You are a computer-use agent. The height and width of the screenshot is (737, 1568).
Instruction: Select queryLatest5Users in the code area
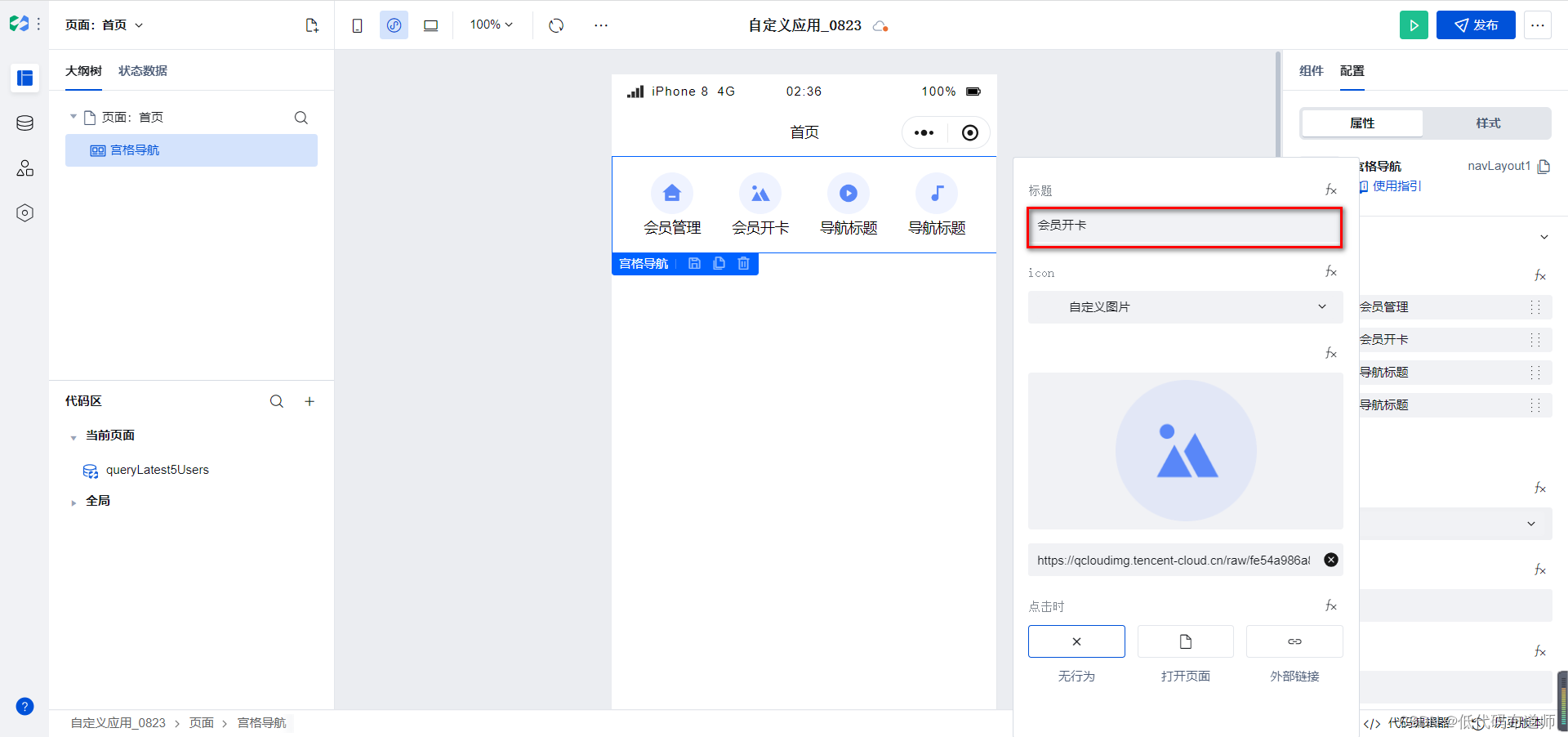[157, 470]
